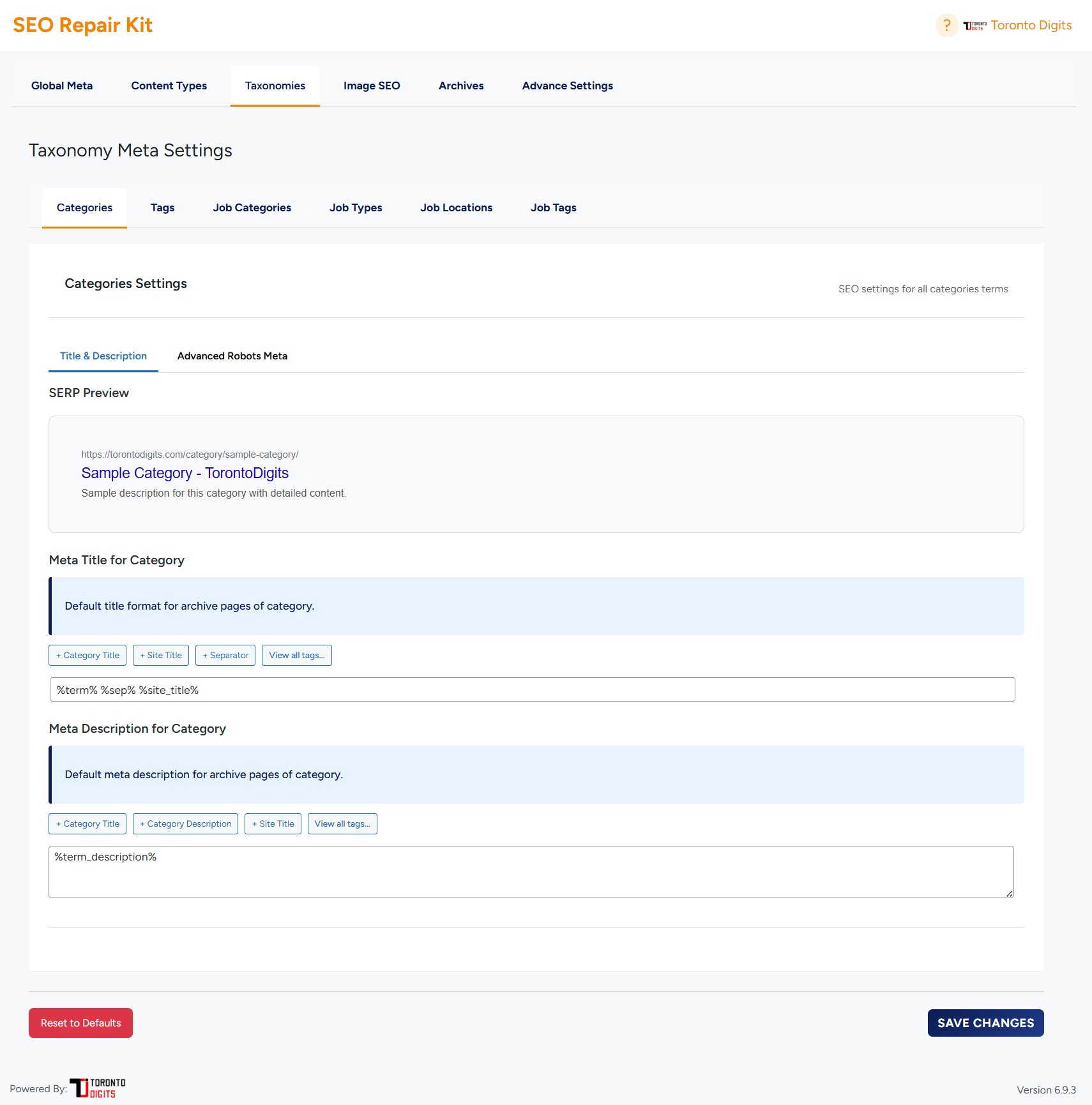Expand View all tags for meta description
Viewport: 1092px width, 1105px height.
point(342,823)
